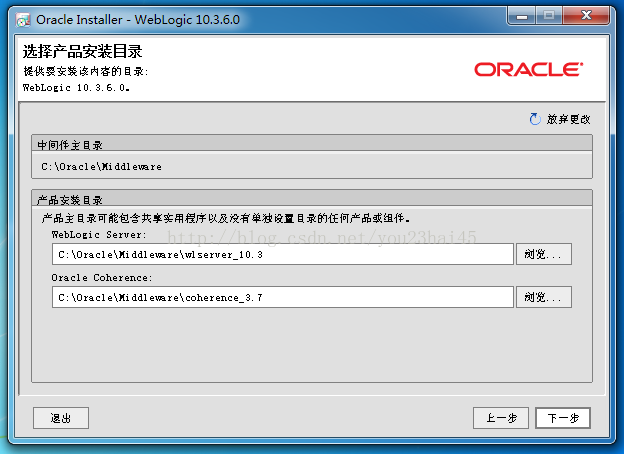The width and height of the screenshot is (624, 454).
Task: Click the discard changes refresh icon
Action: coord(535,119)
